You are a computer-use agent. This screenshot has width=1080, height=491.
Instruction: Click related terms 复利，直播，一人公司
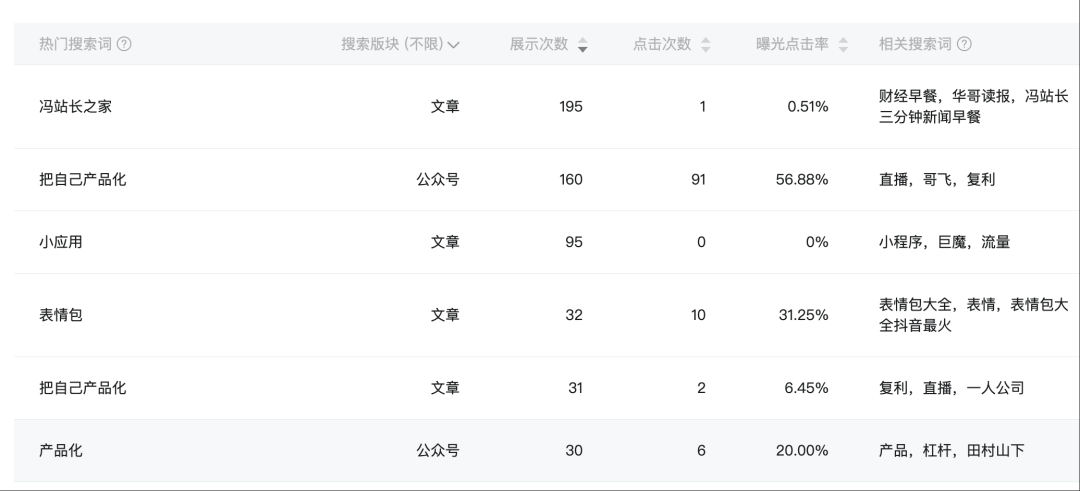951,388
